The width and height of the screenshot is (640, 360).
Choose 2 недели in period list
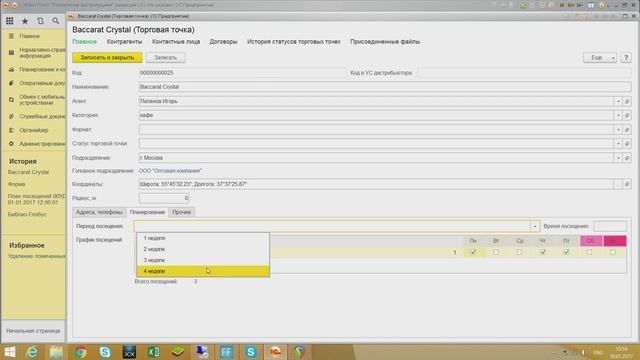coord(203,249)
